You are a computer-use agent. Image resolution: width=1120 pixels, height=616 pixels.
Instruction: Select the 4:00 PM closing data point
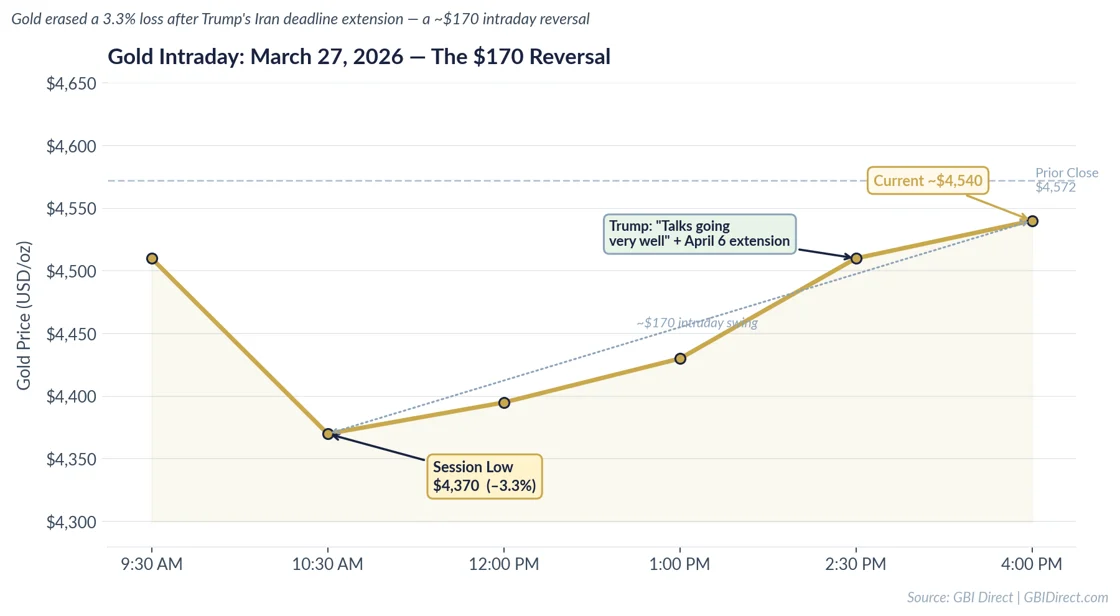(1032, 221)
